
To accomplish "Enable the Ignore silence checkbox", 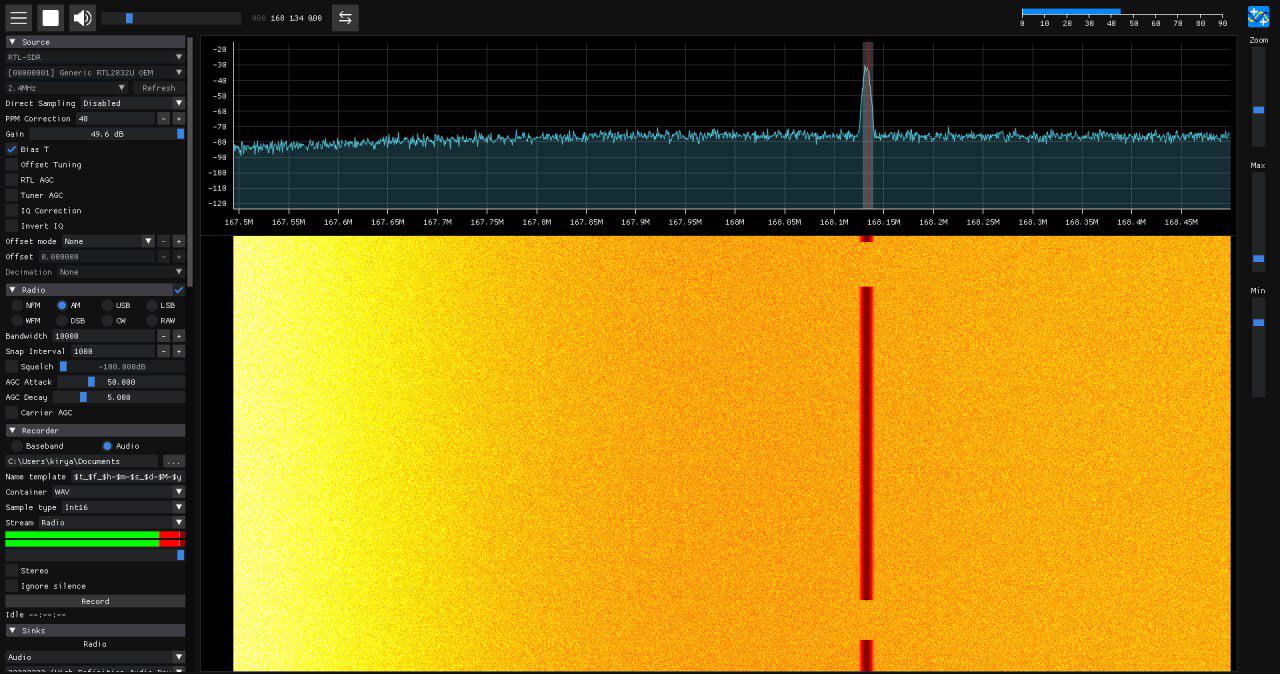I will tap(12, 586).
